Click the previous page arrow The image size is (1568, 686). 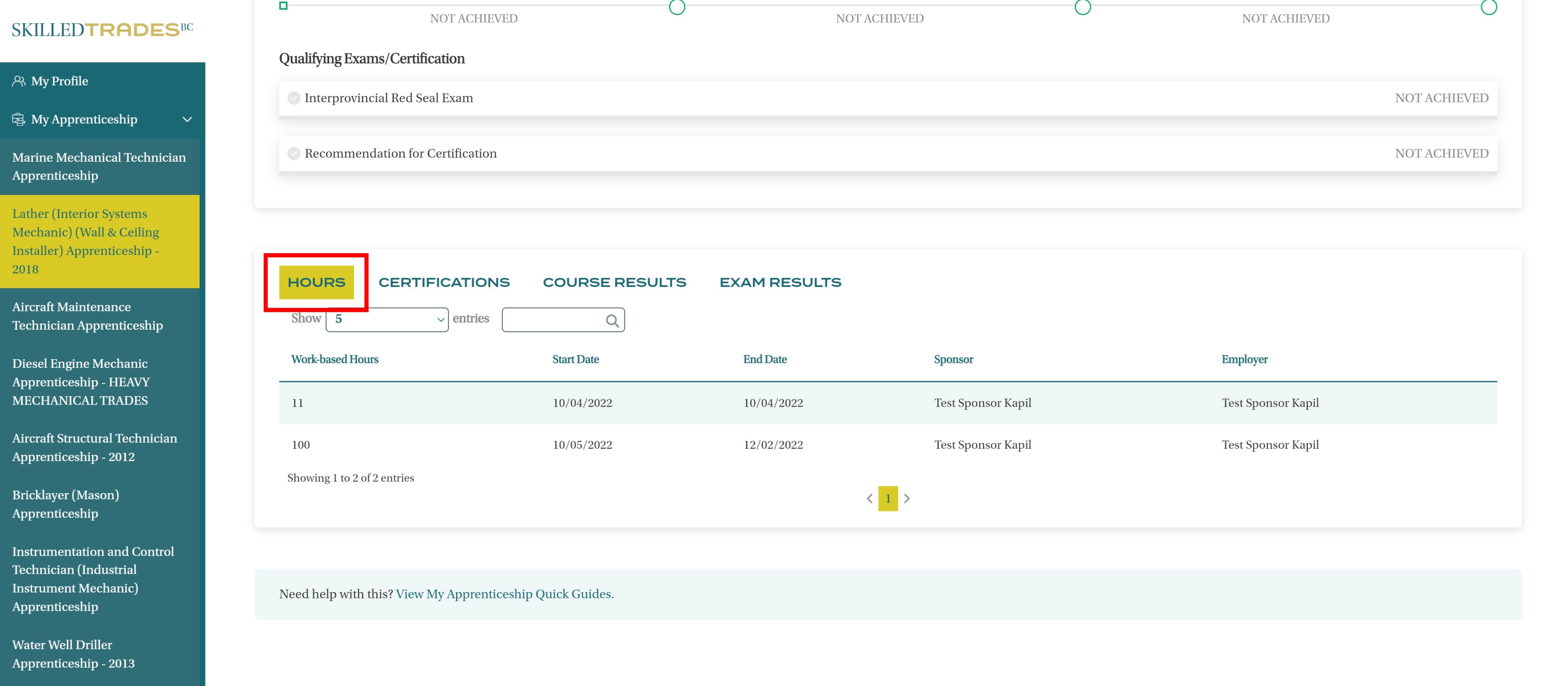tap(869, 498)
